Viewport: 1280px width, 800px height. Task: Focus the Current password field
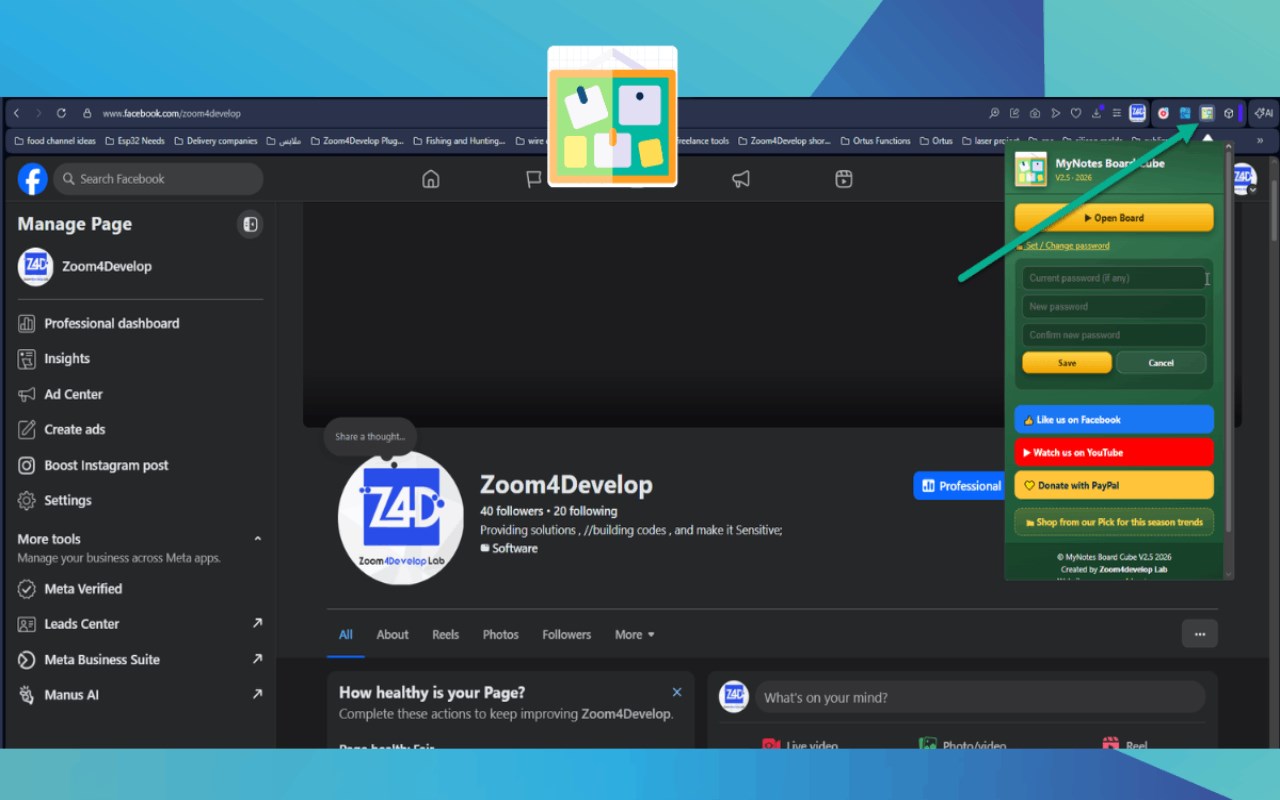pos(1114,278)
